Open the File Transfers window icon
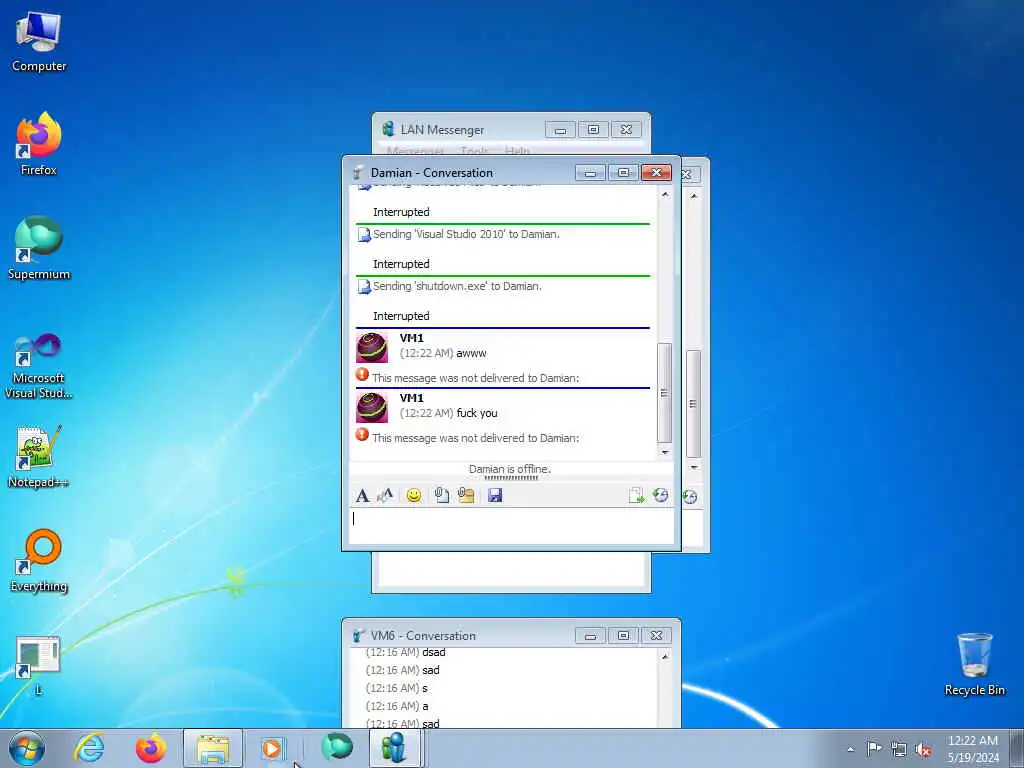The height and width of the screenshot is (768, 1024). [x=636, y=496]
